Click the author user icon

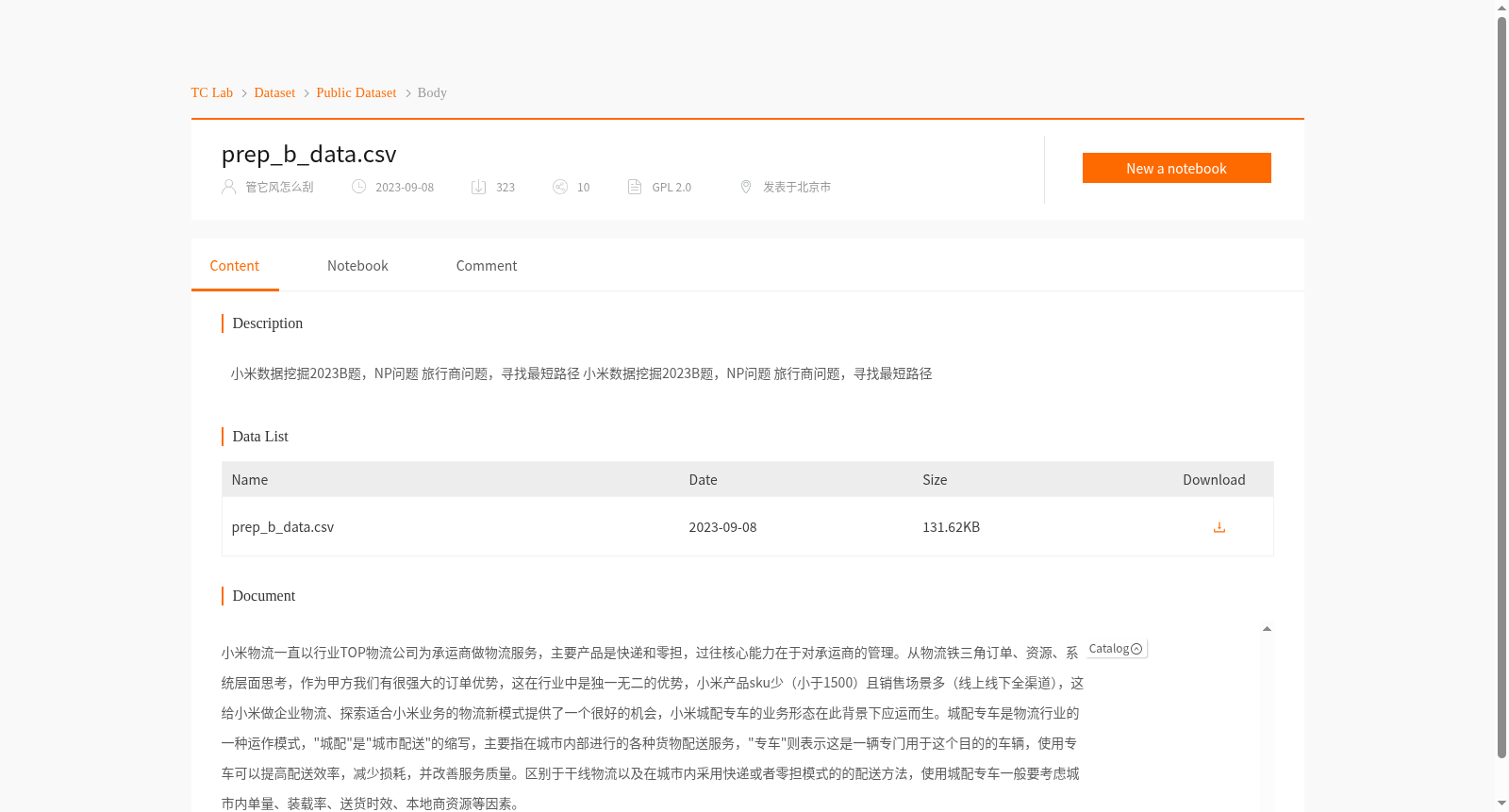pyautogui.click(x=228, y=187)
